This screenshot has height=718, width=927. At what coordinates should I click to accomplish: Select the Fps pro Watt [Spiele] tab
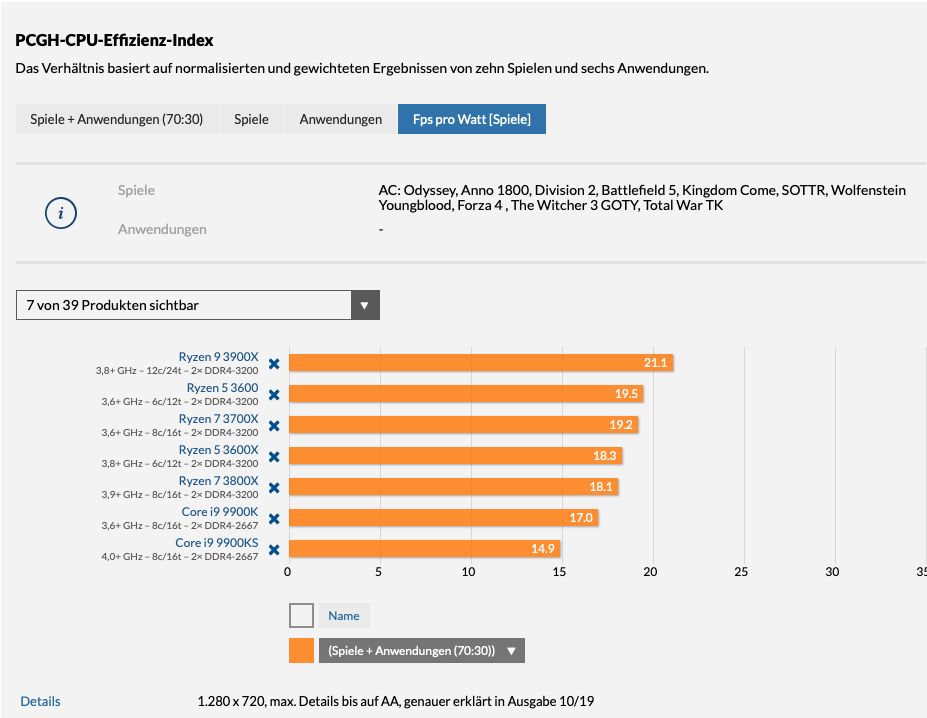472,119
